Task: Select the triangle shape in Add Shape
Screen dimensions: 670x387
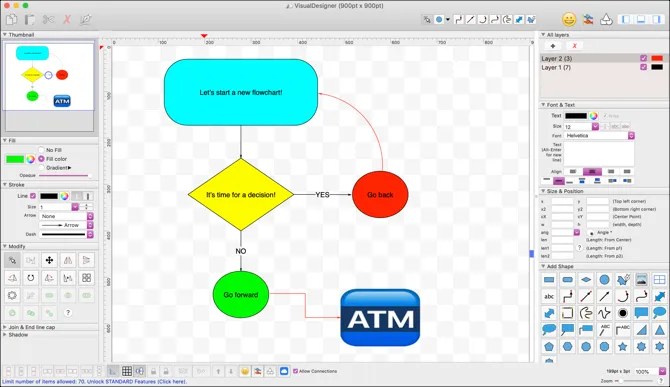Action: click(x=660, y=330)
